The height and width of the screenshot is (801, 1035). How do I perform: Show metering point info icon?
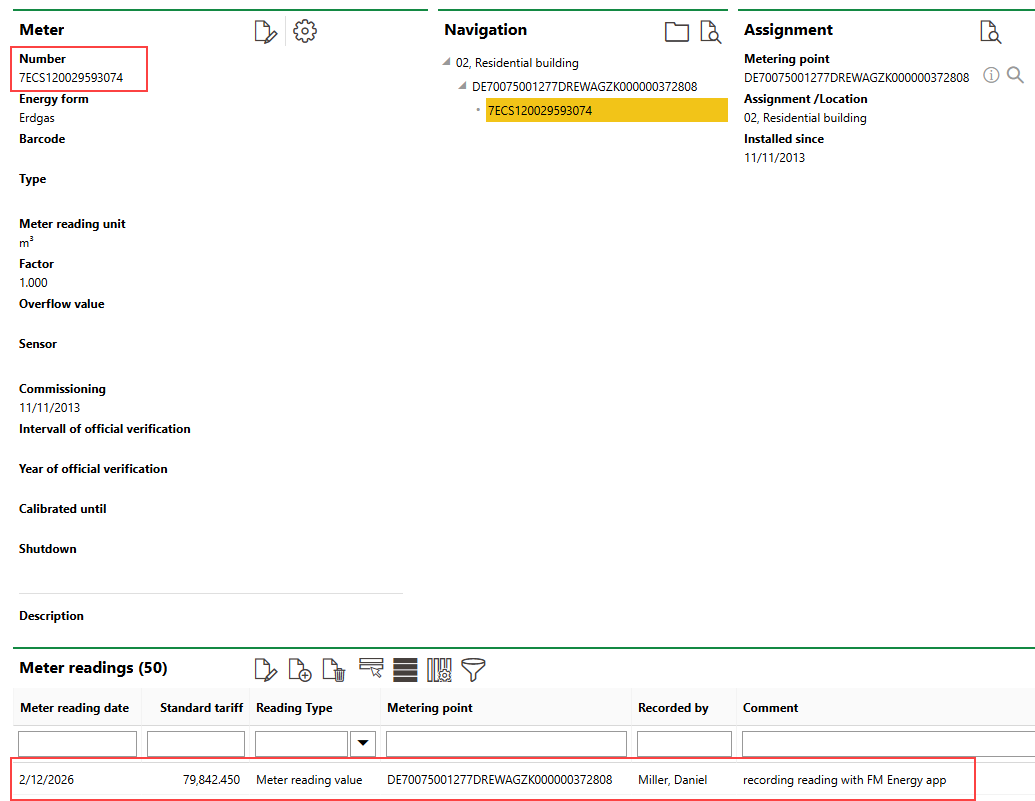(x=991, y=76)
